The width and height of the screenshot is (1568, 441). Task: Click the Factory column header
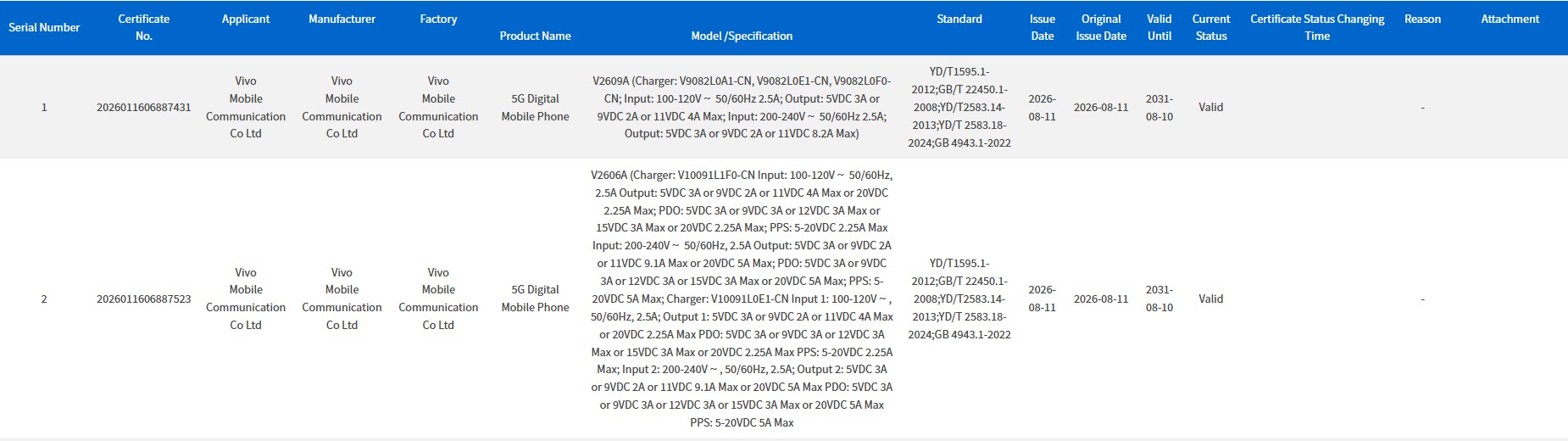click(x=438, y=19)
